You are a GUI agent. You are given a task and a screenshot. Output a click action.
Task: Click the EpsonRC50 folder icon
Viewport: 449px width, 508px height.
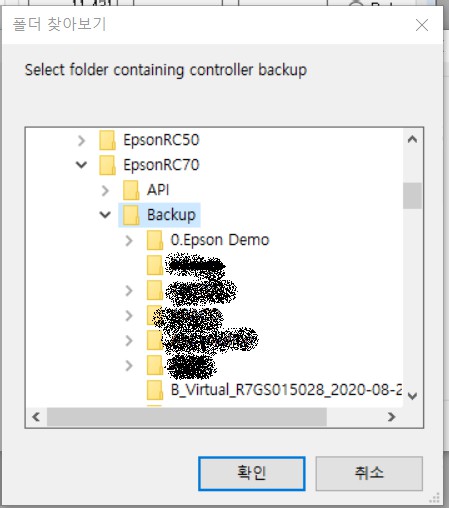pos(107,140)
